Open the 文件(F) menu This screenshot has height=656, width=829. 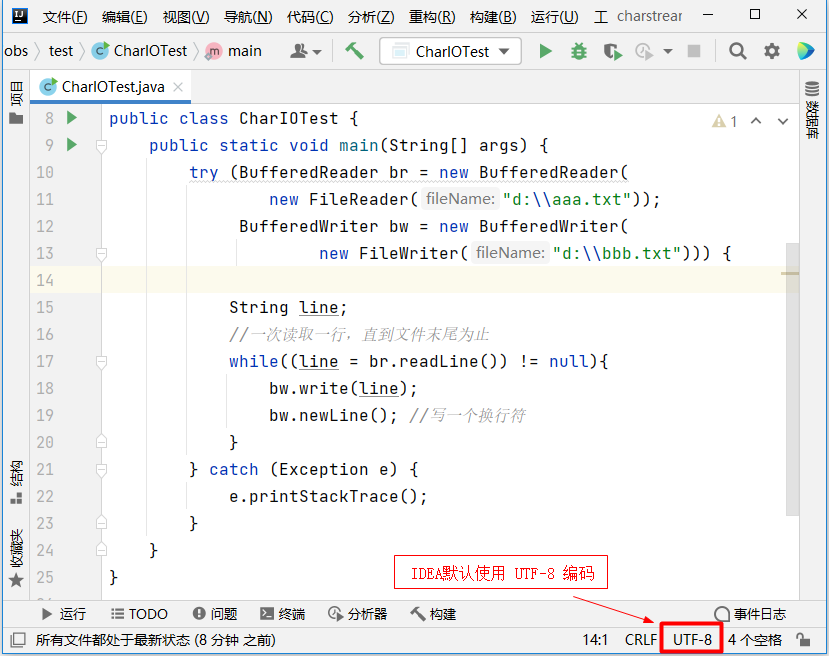[65, 17]
